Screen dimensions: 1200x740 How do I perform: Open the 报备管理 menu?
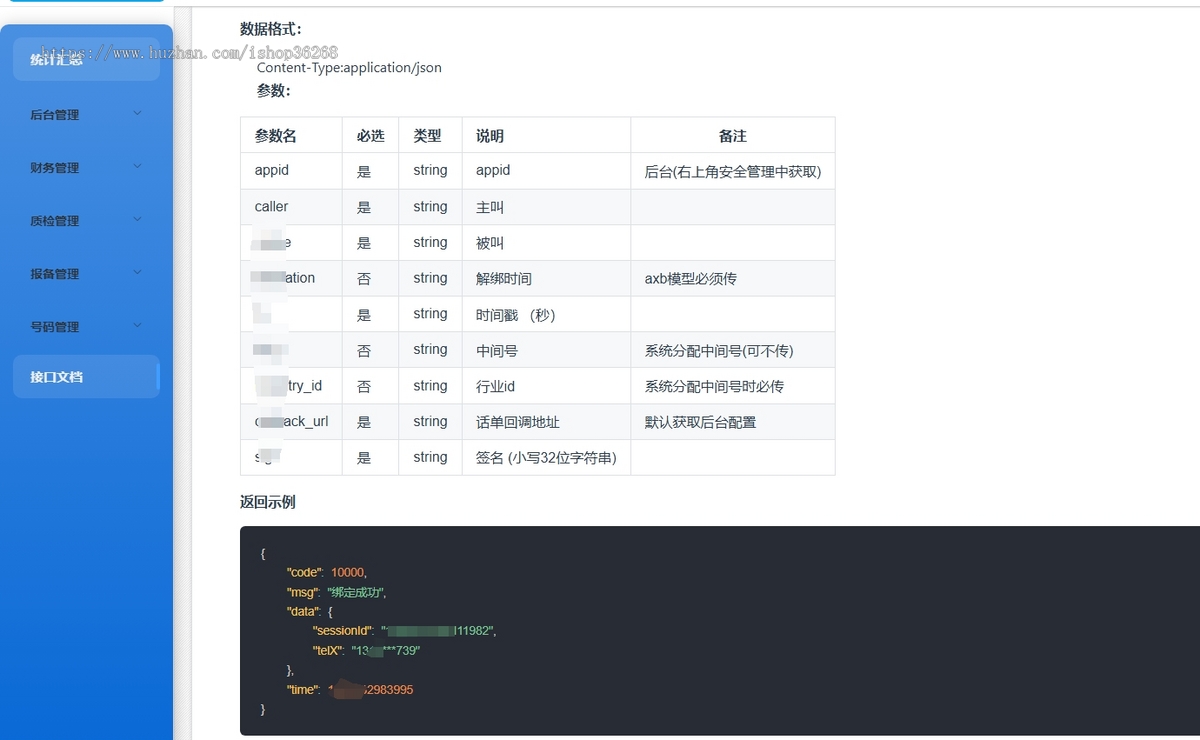(x=86, y=273)
